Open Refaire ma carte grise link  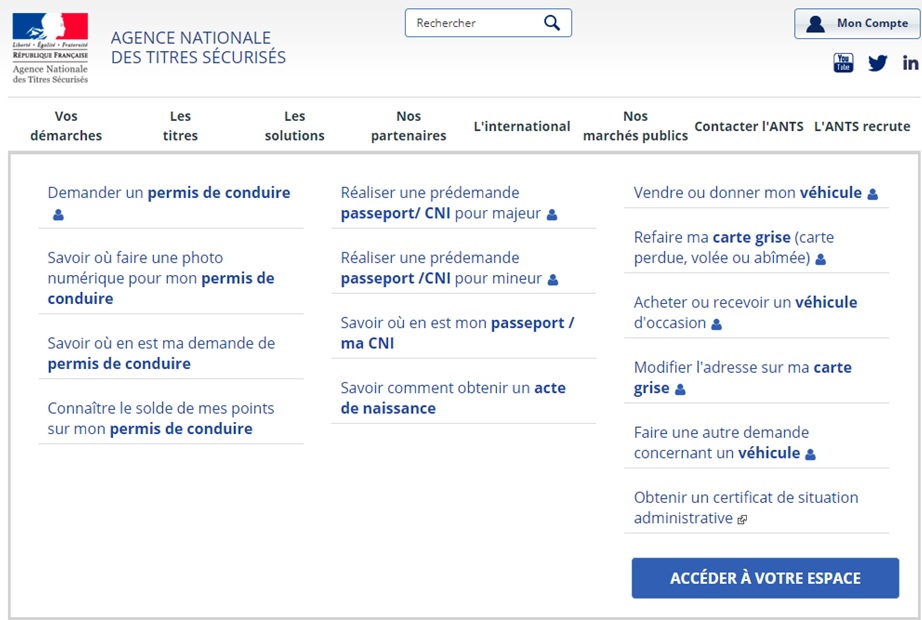point(733,248)
